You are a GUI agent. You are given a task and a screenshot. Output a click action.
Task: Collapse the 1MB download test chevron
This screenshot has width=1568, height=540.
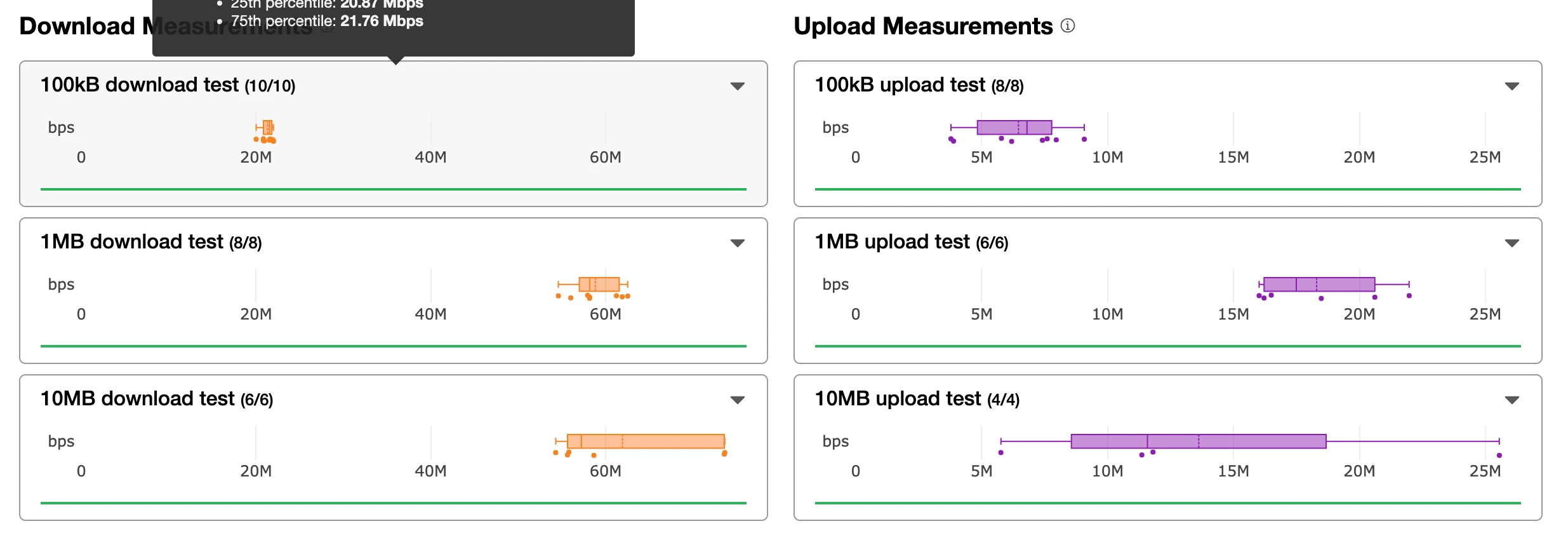pyautogui.click(x=737, y=243)
